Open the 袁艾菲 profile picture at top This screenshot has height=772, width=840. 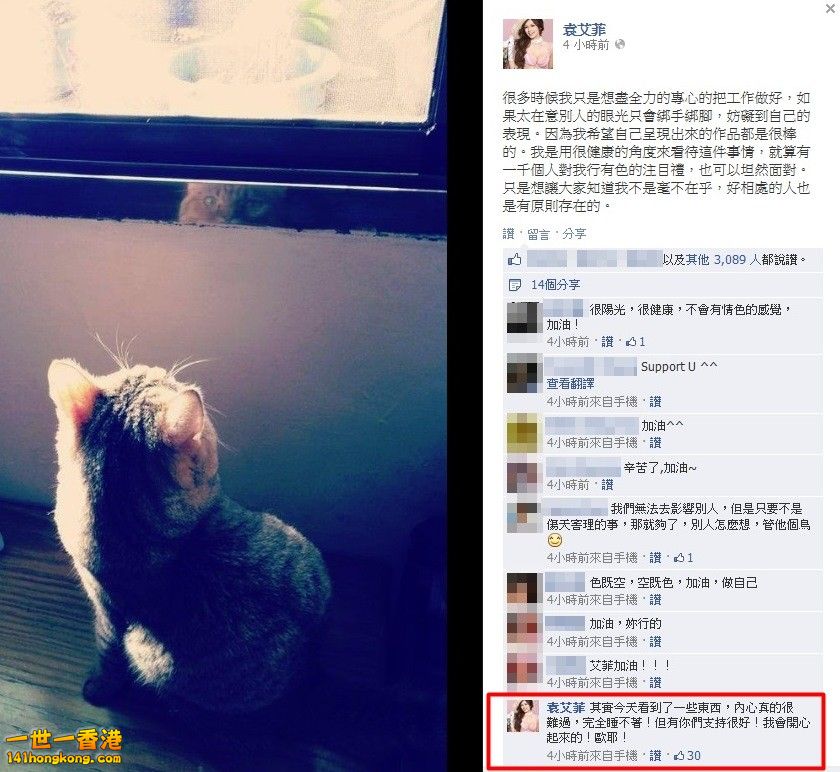[x=528, y=44]
